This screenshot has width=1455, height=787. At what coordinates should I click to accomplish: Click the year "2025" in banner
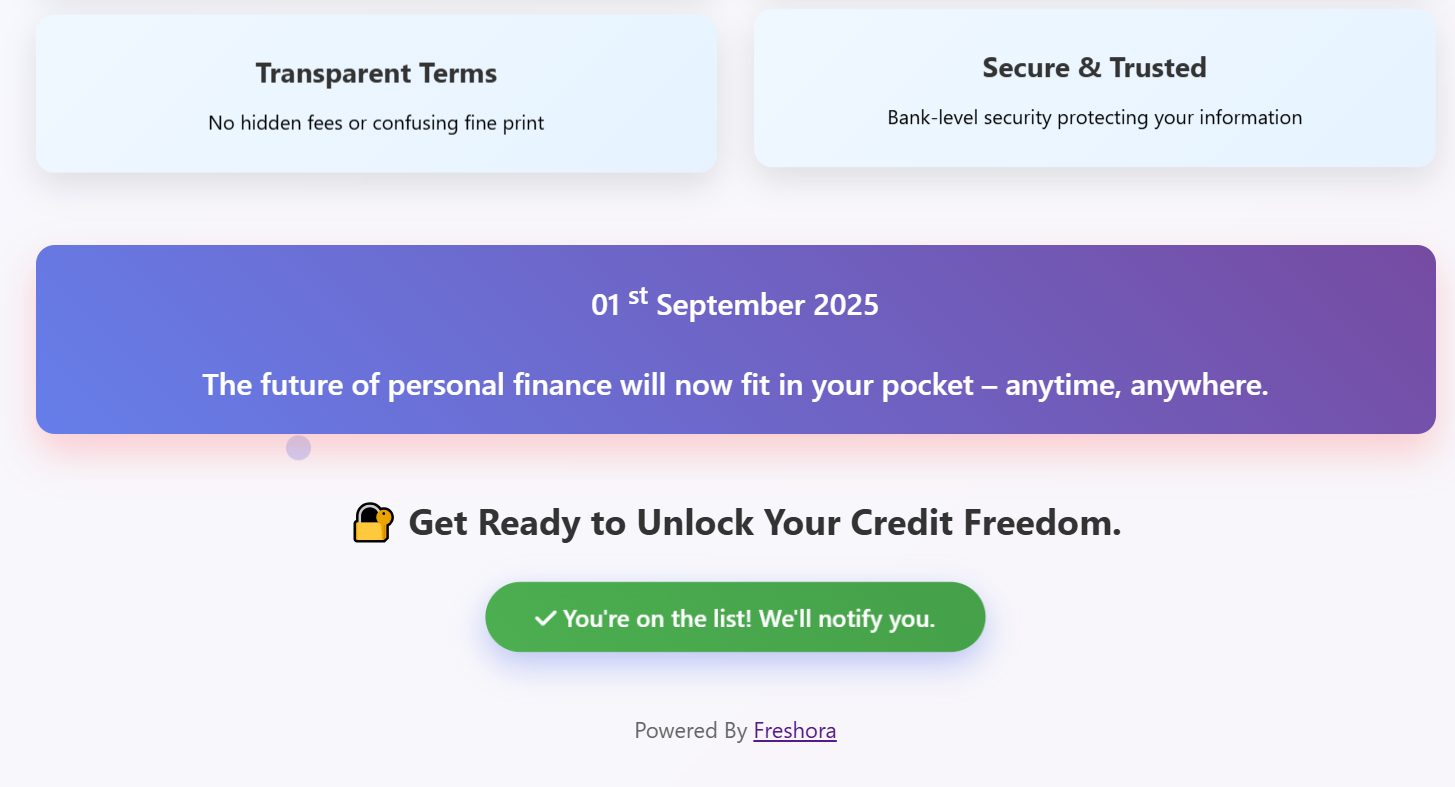click(846, 305)
